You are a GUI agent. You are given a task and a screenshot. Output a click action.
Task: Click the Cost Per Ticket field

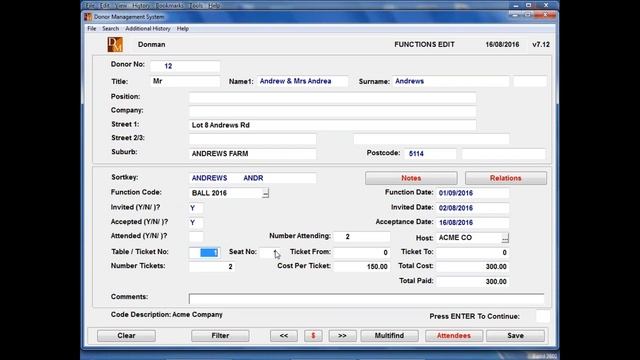362,267
